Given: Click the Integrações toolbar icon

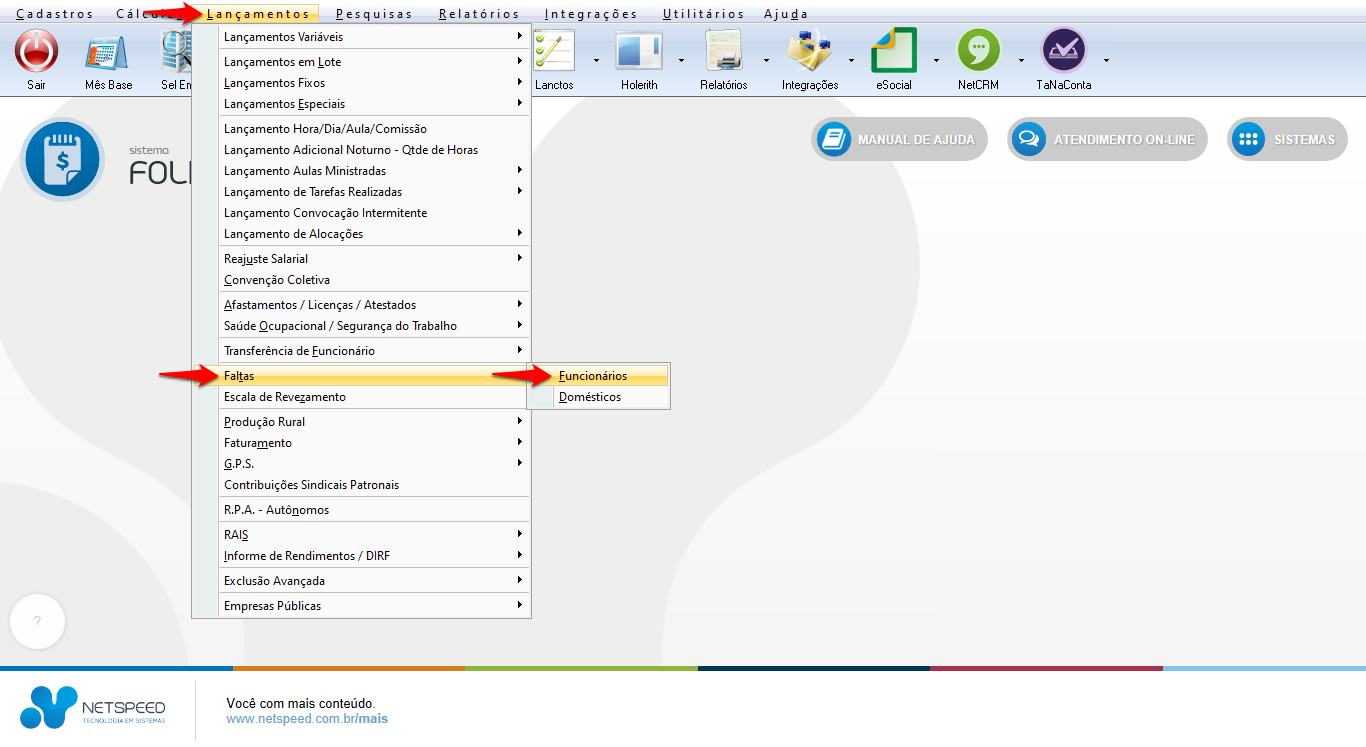Looking at the screenshot, I should (809, 51).
